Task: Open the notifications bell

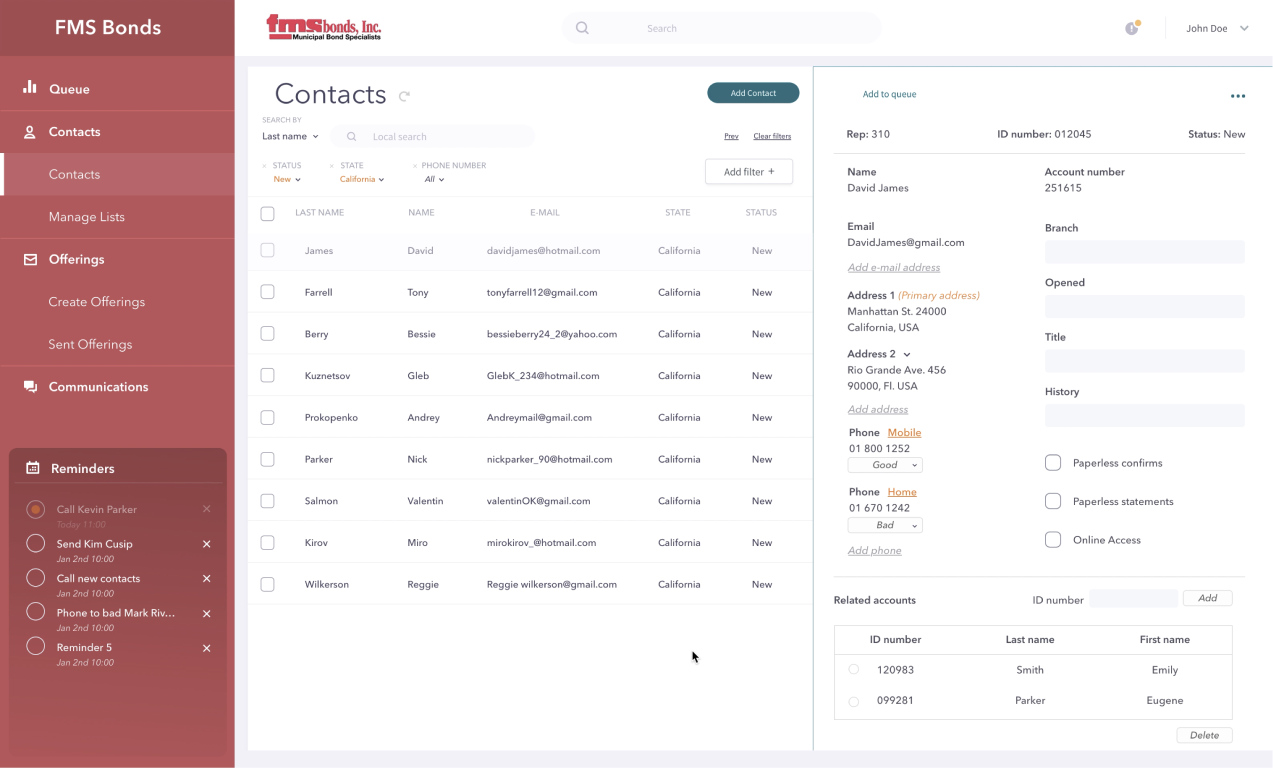Action: 1130,27
